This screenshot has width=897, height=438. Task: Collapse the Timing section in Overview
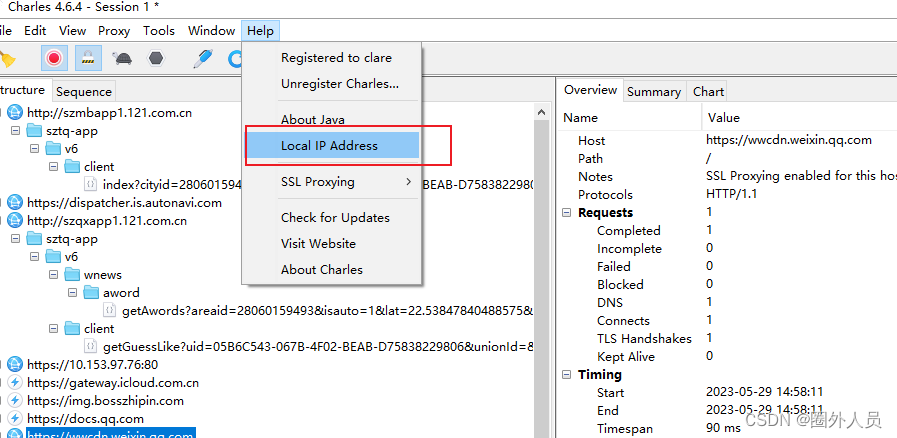567,375
